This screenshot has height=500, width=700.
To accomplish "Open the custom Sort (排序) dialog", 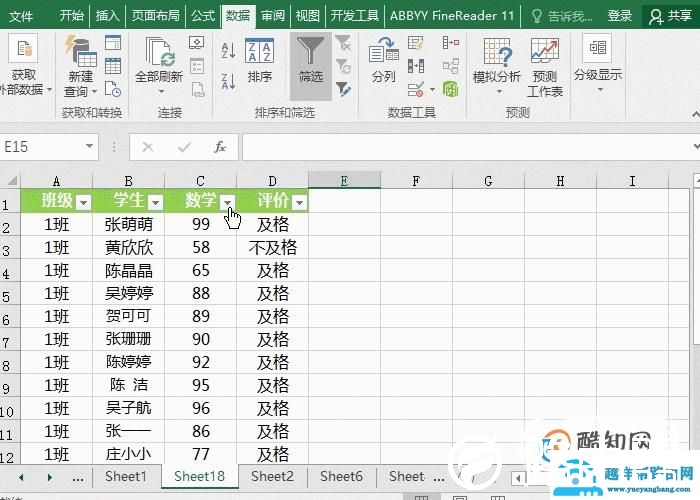I will [x=259, y=61].
